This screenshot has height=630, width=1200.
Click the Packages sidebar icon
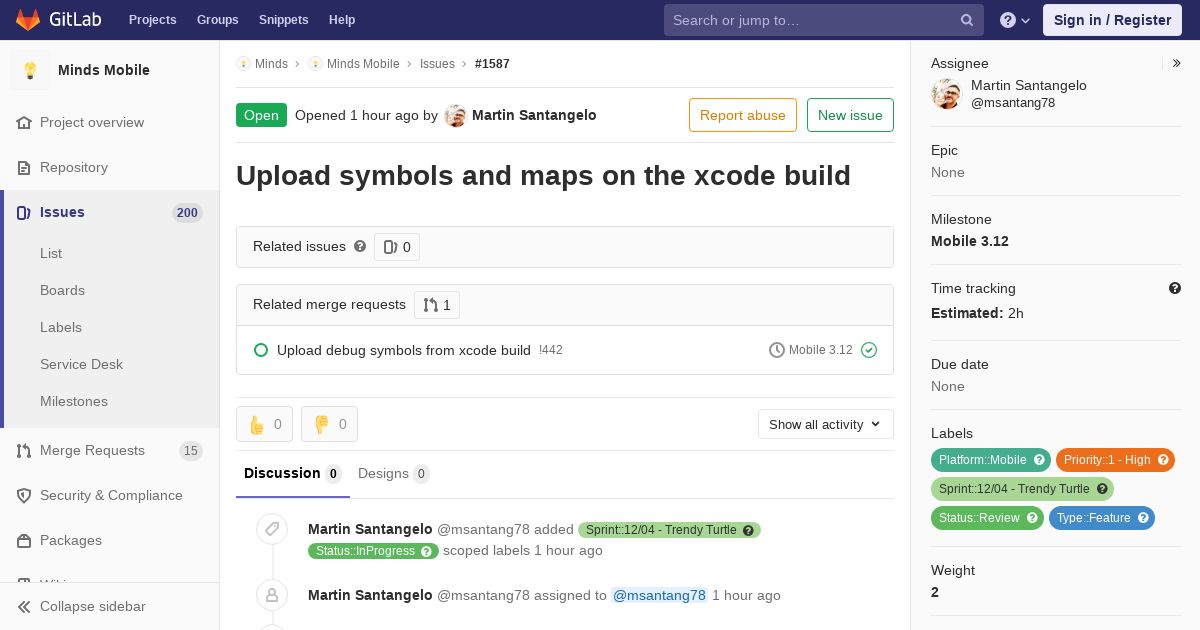[x=24, y=540]
